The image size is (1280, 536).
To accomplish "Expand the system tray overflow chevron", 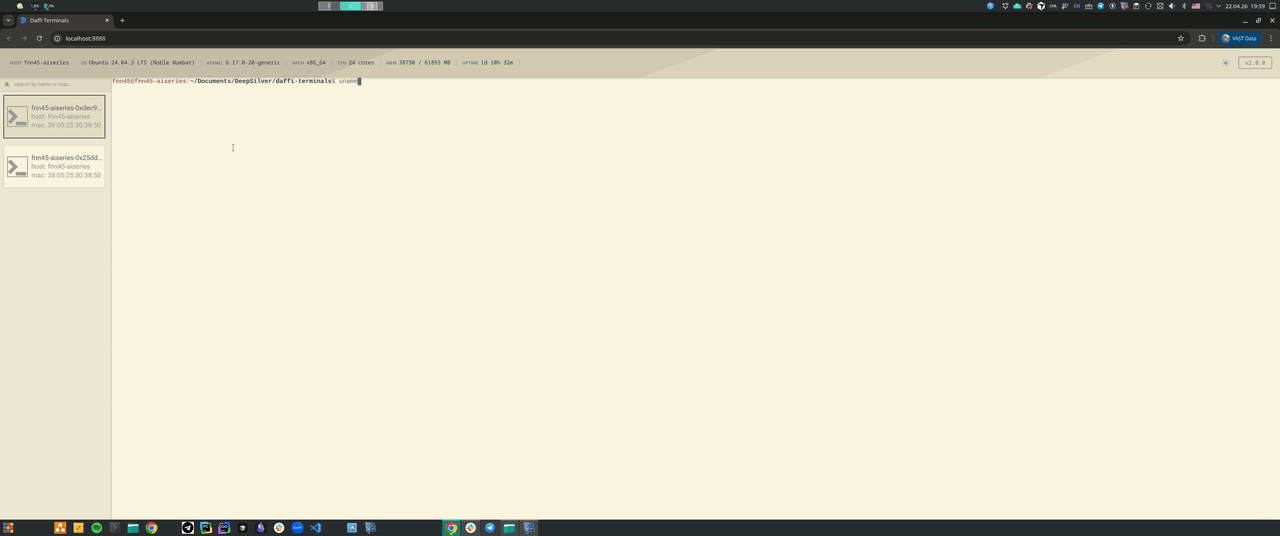I will tap(1218, 6).
